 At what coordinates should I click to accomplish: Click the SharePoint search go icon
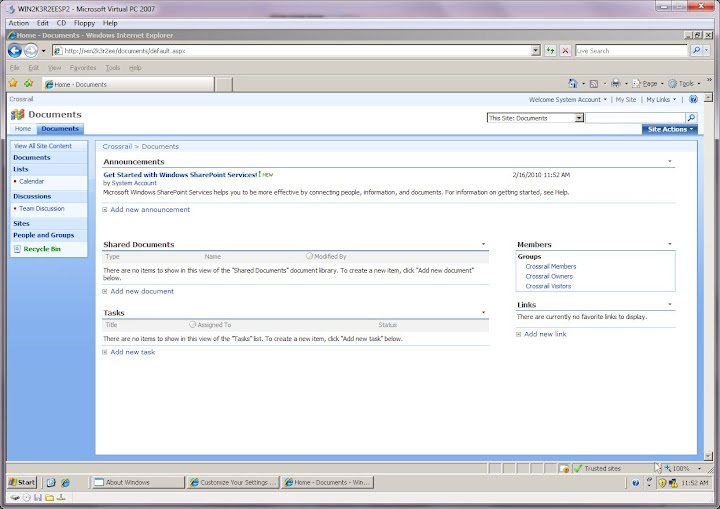(x=692, y=118)
